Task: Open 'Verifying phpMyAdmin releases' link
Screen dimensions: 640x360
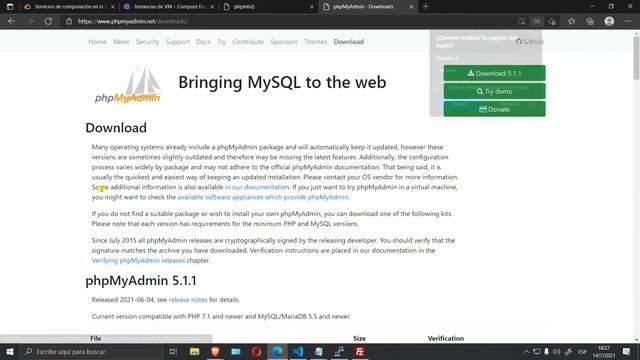Action: (138, 260)
